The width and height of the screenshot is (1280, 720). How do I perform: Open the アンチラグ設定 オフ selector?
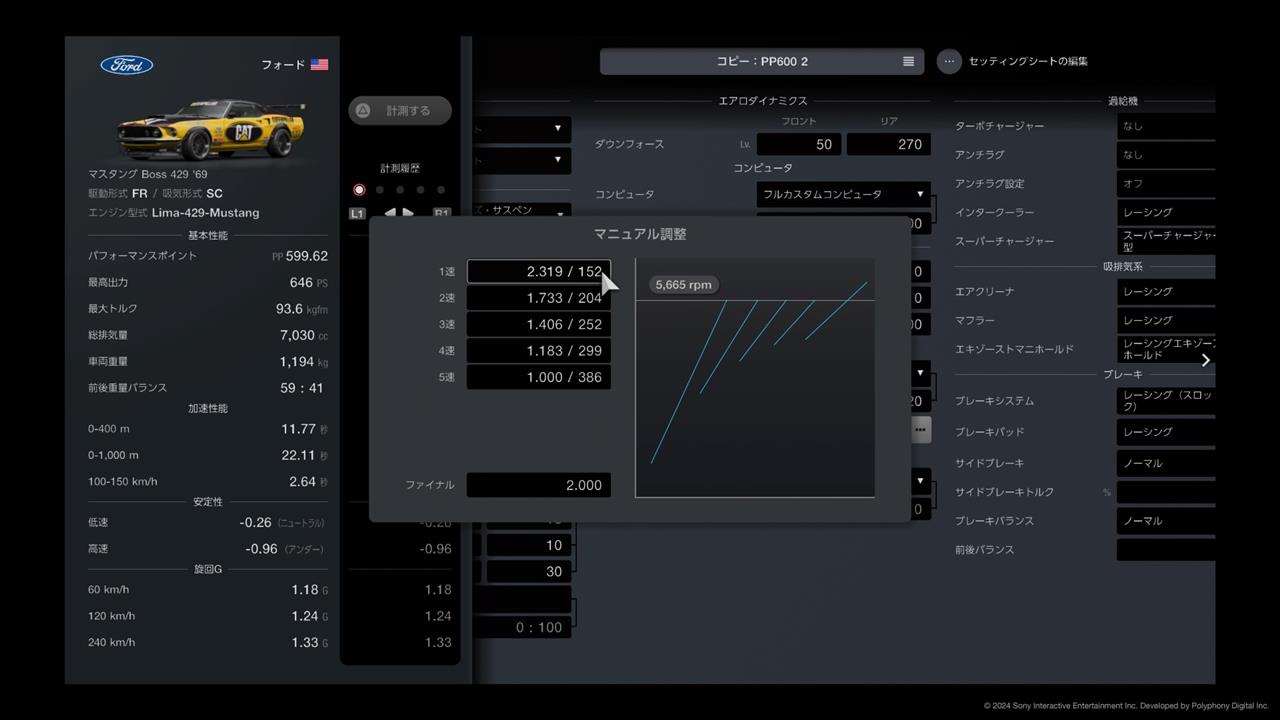click(1166, 184)
